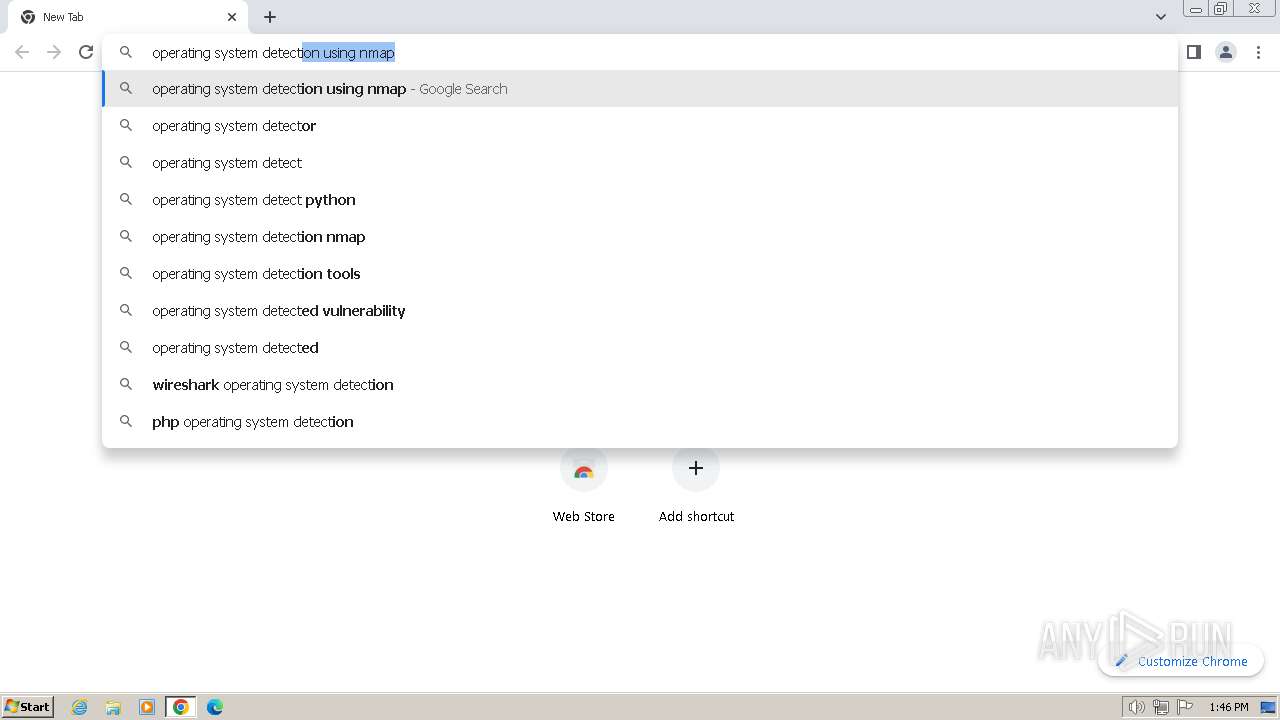Click Show desktop button in taskbar corner

1268,707
